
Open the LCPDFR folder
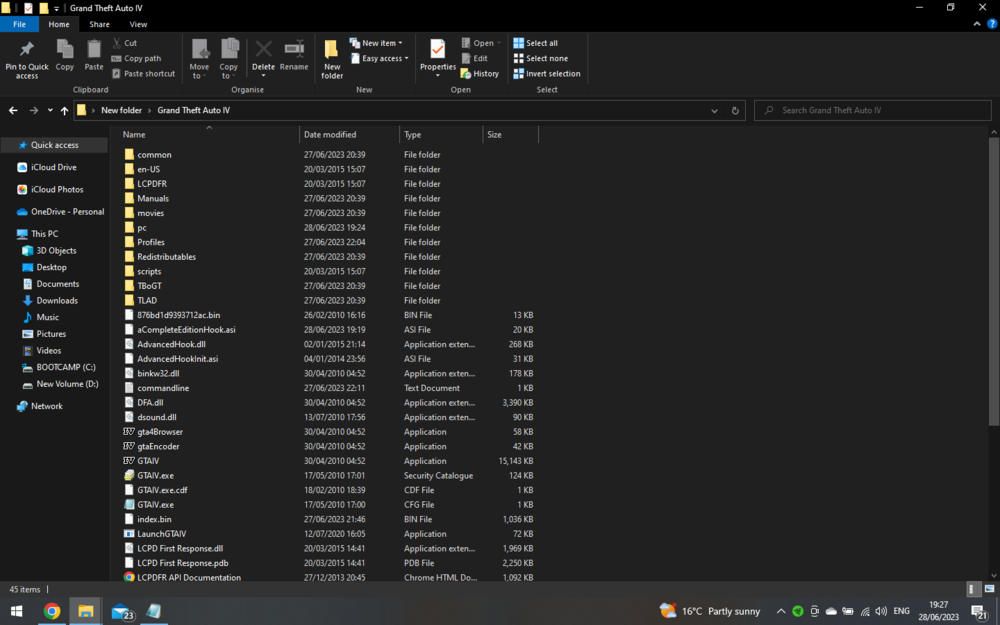152,183
